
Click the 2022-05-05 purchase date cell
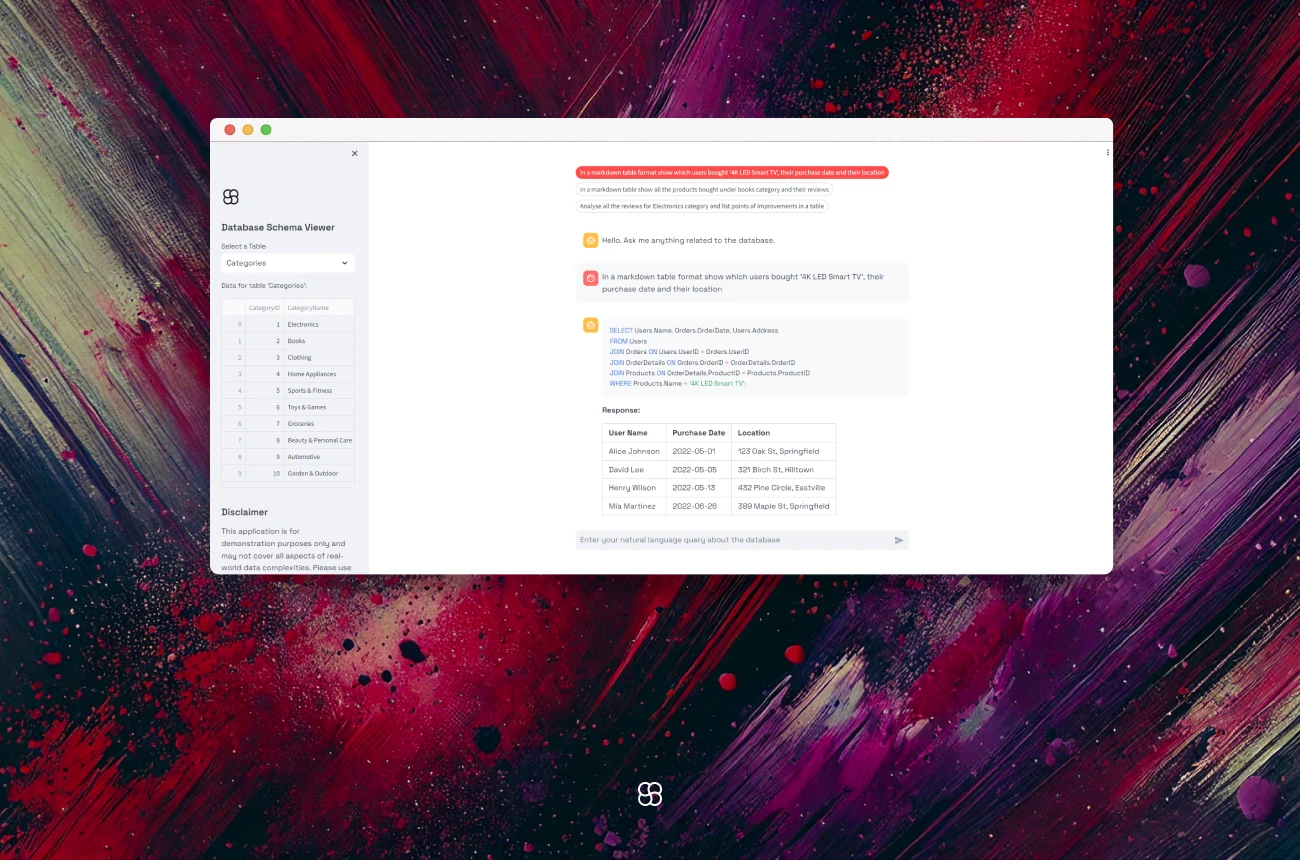(699, 469)
